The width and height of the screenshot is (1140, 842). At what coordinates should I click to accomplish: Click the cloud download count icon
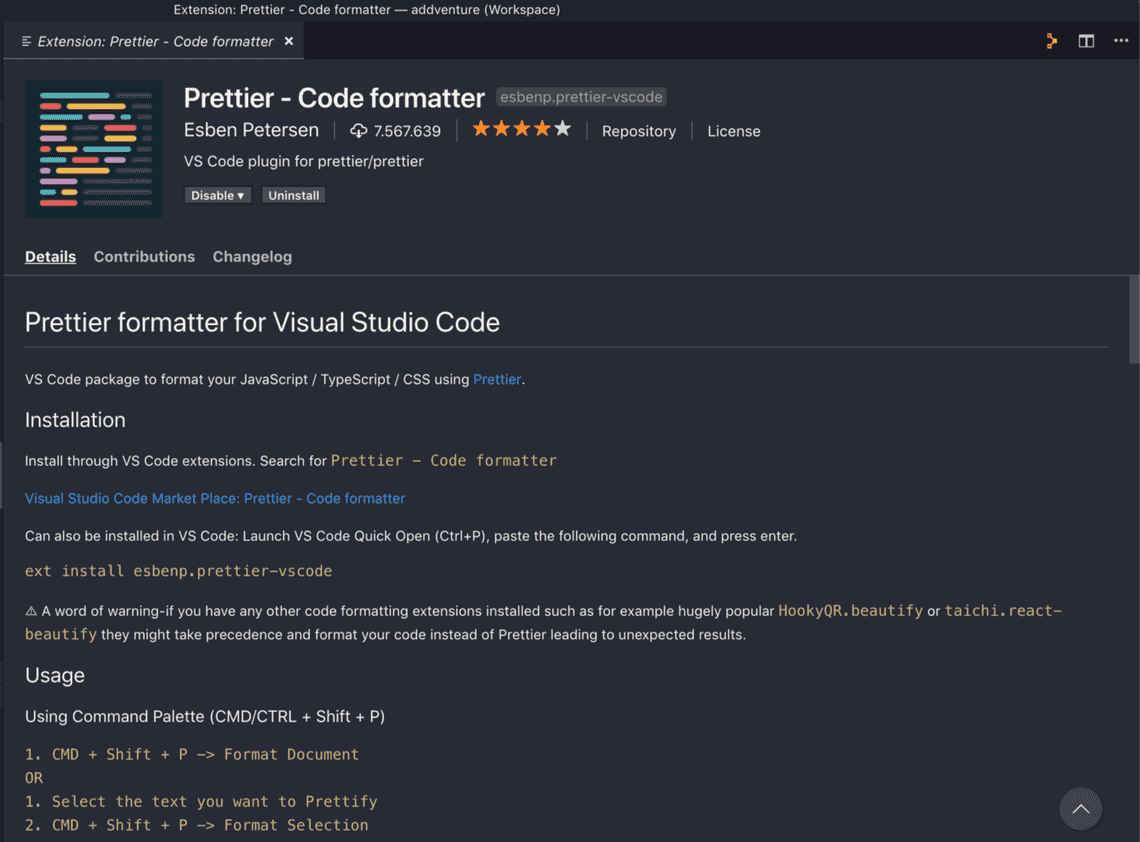point(358,131)
